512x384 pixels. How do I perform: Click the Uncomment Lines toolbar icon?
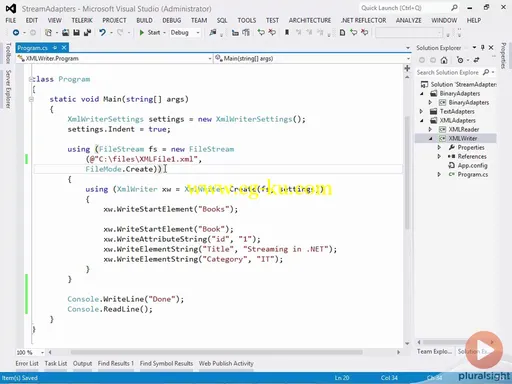click(272, 32)
